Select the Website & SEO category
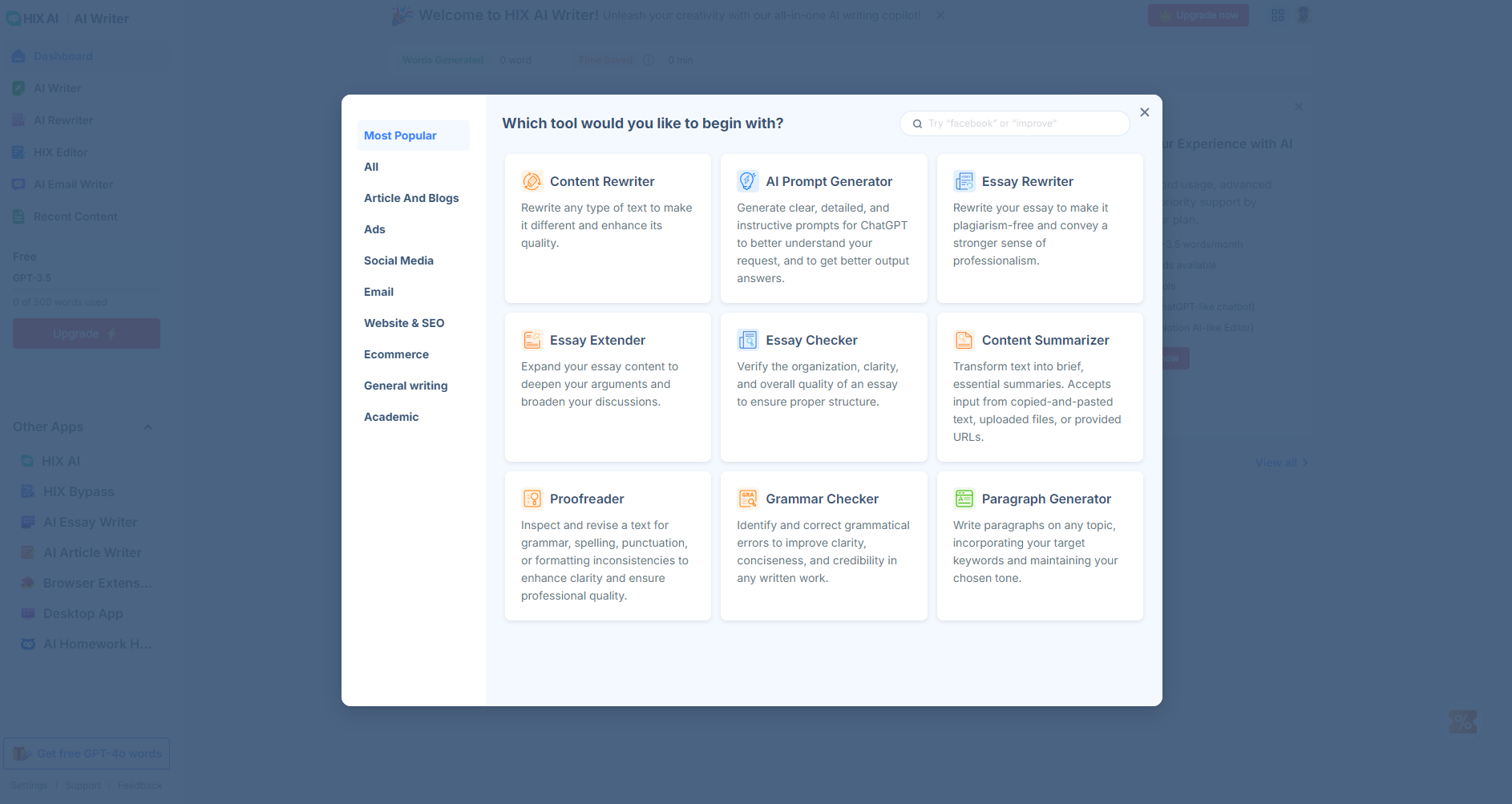 pyautogui.click(x=414, y=323)
